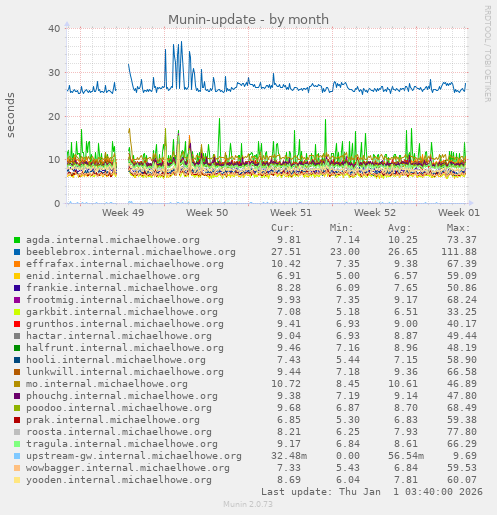Screen dimensions: 497x515
Task: Select the upstream-gw.internal.michaelhowe.org label
Action: click(134, 456)
